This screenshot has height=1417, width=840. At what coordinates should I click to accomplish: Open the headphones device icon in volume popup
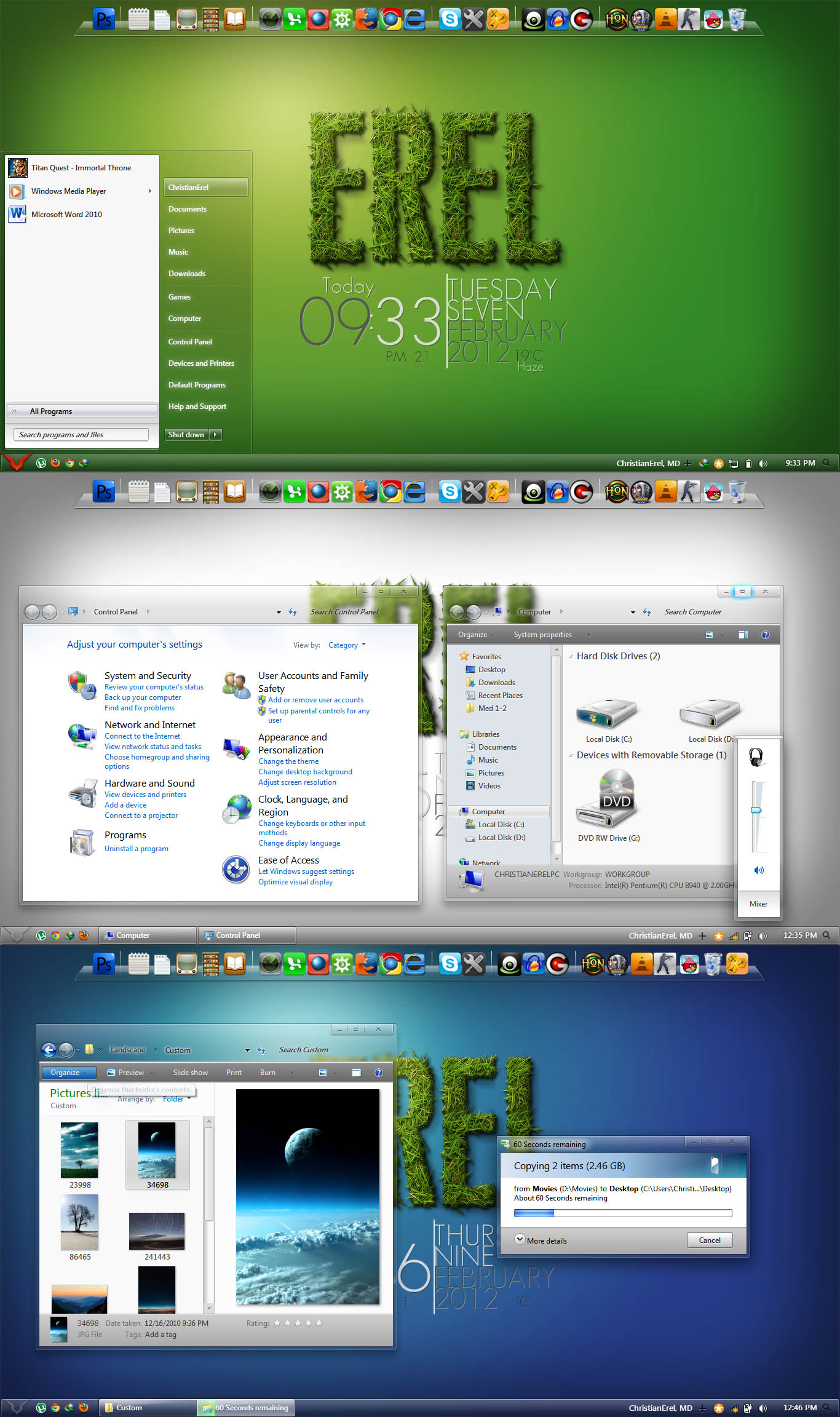(x=757, y=757)
